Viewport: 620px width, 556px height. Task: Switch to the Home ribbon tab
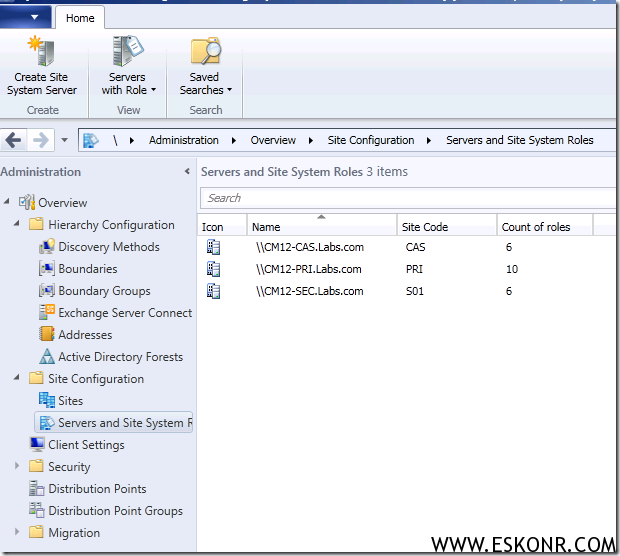(x=80, y=18)
